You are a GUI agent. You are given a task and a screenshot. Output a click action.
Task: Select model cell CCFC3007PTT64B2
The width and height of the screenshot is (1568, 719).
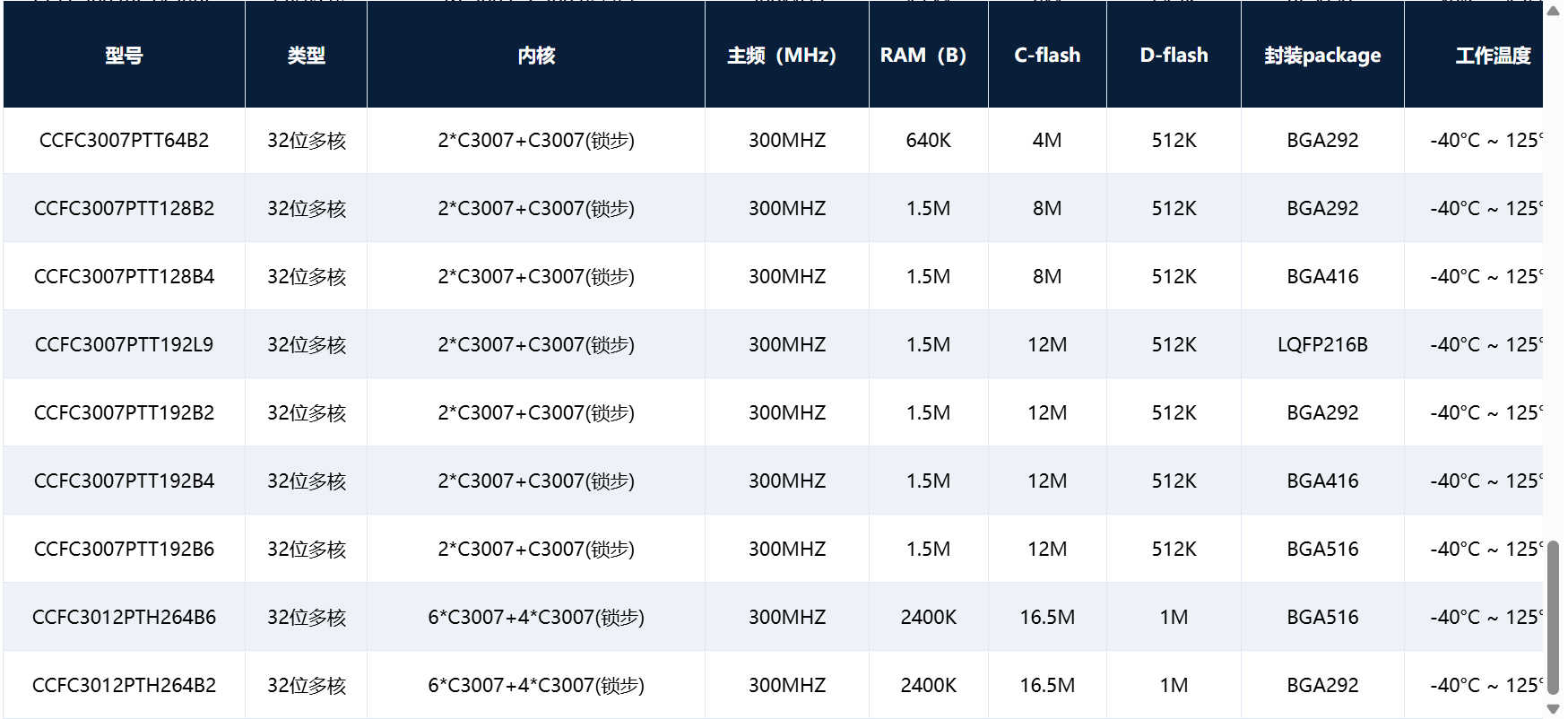click(124, 141)
